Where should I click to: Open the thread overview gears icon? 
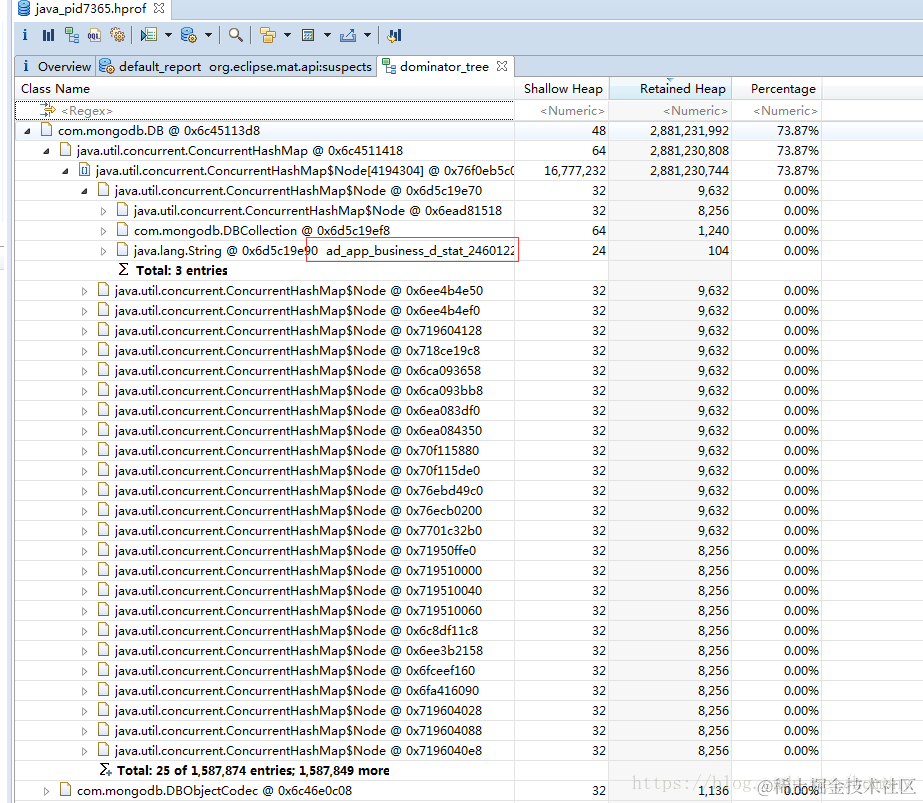tap(117, 35)
